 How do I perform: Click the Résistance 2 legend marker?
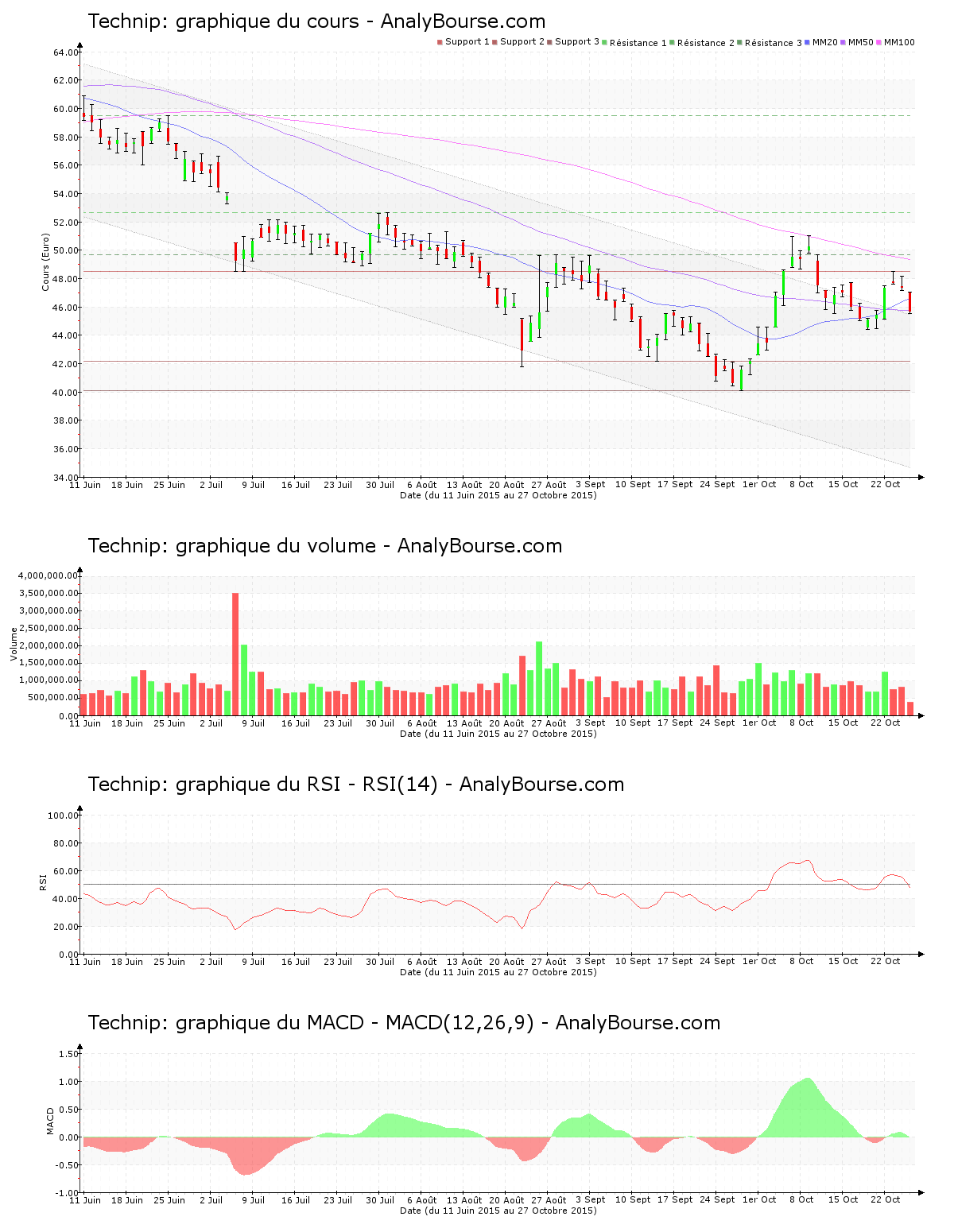coord(673,42)
